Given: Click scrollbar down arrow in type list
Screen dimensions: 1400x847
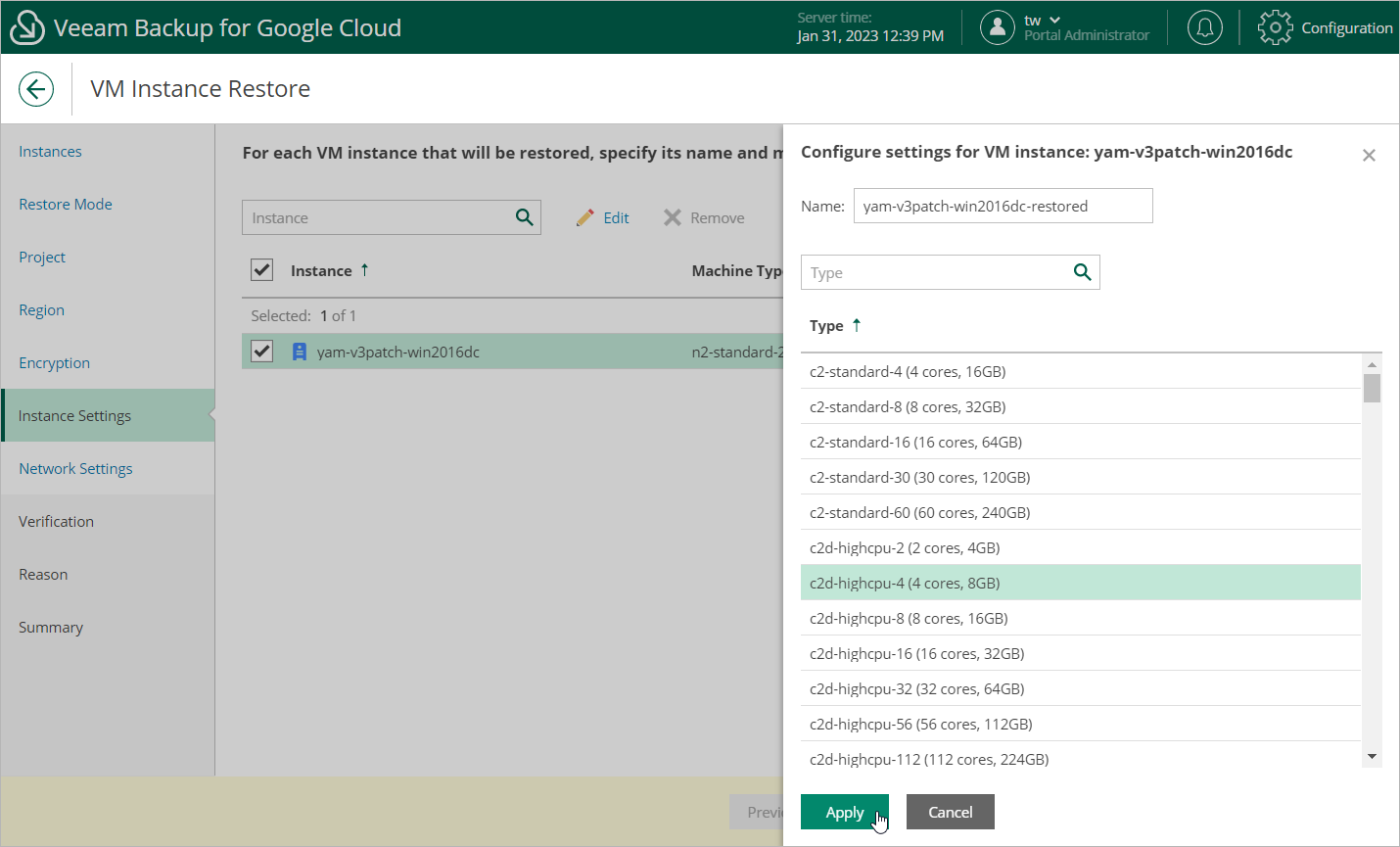Looking at the screenshot, I should click(x=1372, y=756).
